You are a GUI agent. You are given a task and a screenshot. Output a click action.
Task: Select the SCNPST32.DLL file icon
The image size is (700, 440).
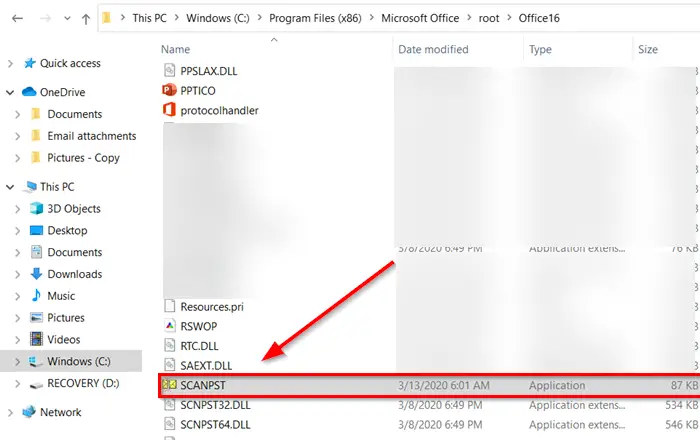[170, 404]
